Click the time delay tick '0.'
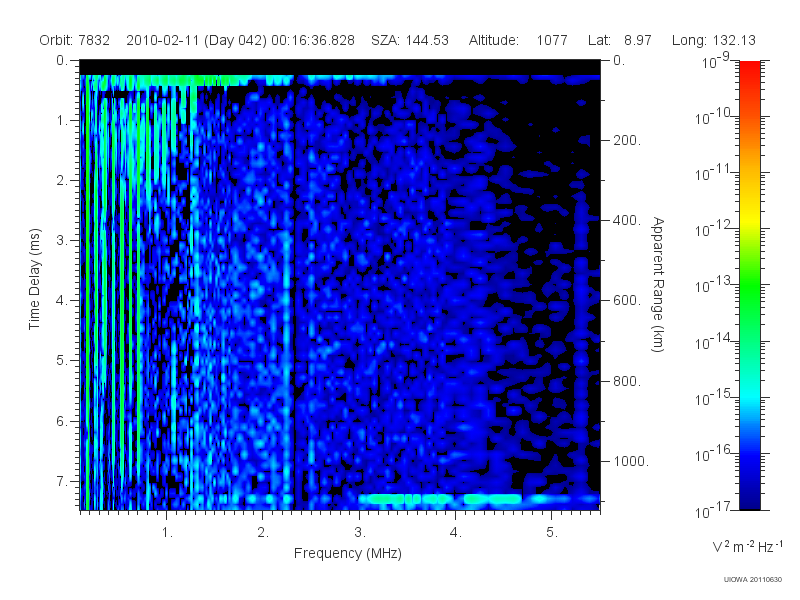This screenshot has width=800, height=600. click(62, 61)
